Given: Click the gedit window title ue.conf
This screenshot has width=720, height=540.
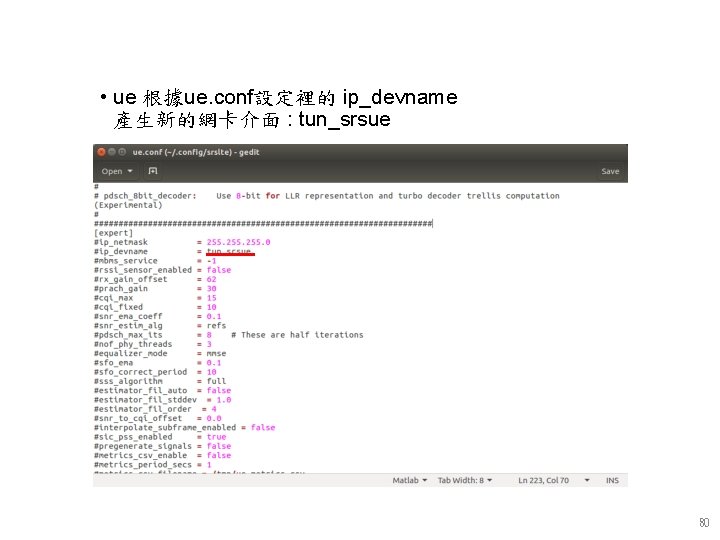Looking at the screenshot, I should tap(196, 152).
